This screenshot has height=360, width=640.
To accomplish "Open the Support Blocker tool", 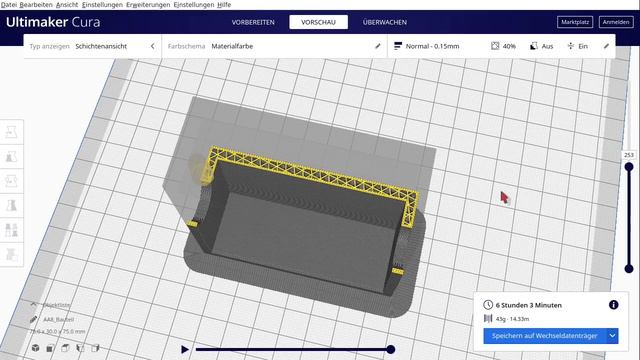I will point(11,254).
